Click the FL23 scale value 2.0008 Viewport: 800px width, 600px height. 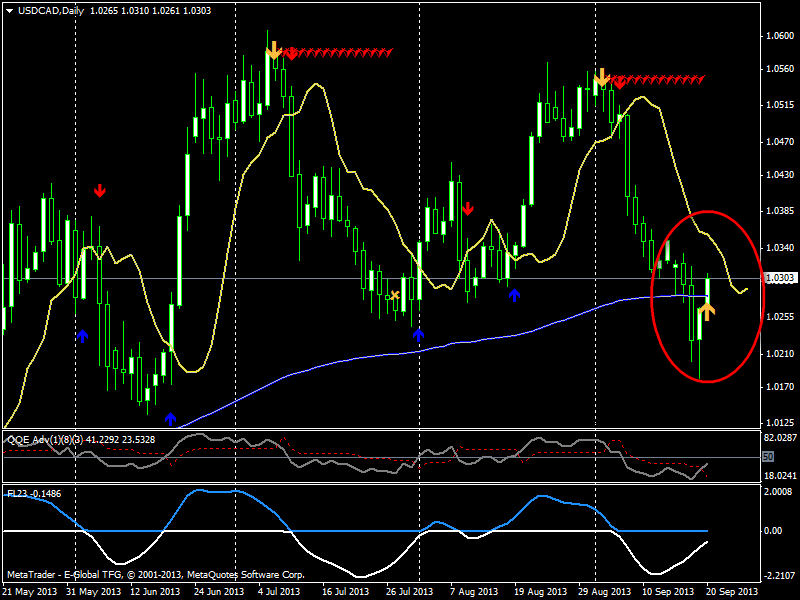(778, 492)
